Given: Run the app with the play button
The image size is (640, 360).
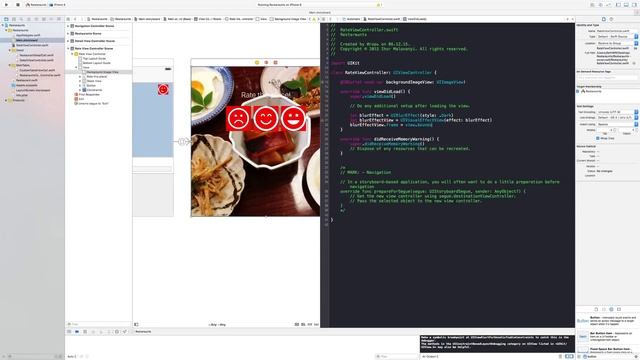Looking at the screenshot, I should pyautogui.click(x=7, y=4).
